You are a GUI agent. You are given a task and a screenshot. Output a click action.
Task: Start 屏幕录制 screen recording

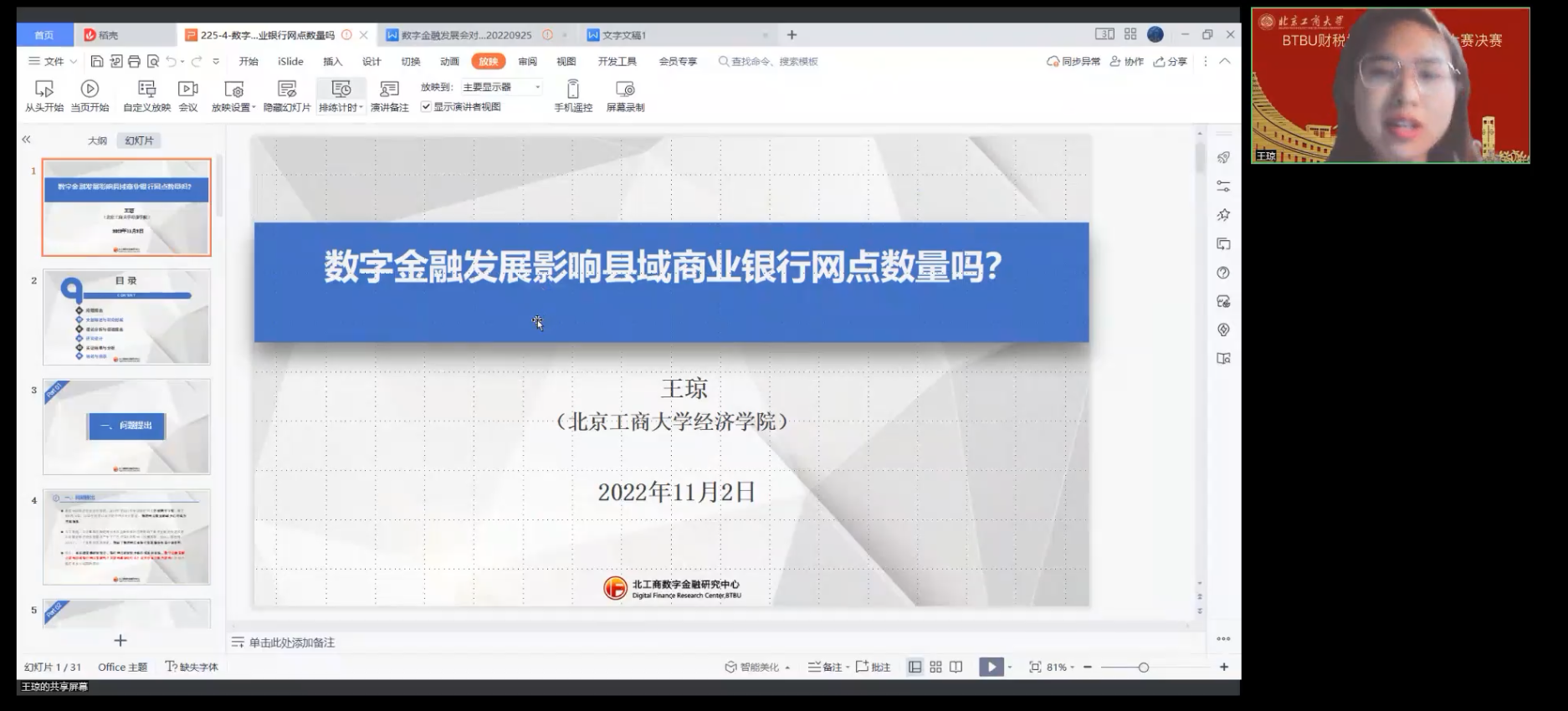click(x=625, y=89)
